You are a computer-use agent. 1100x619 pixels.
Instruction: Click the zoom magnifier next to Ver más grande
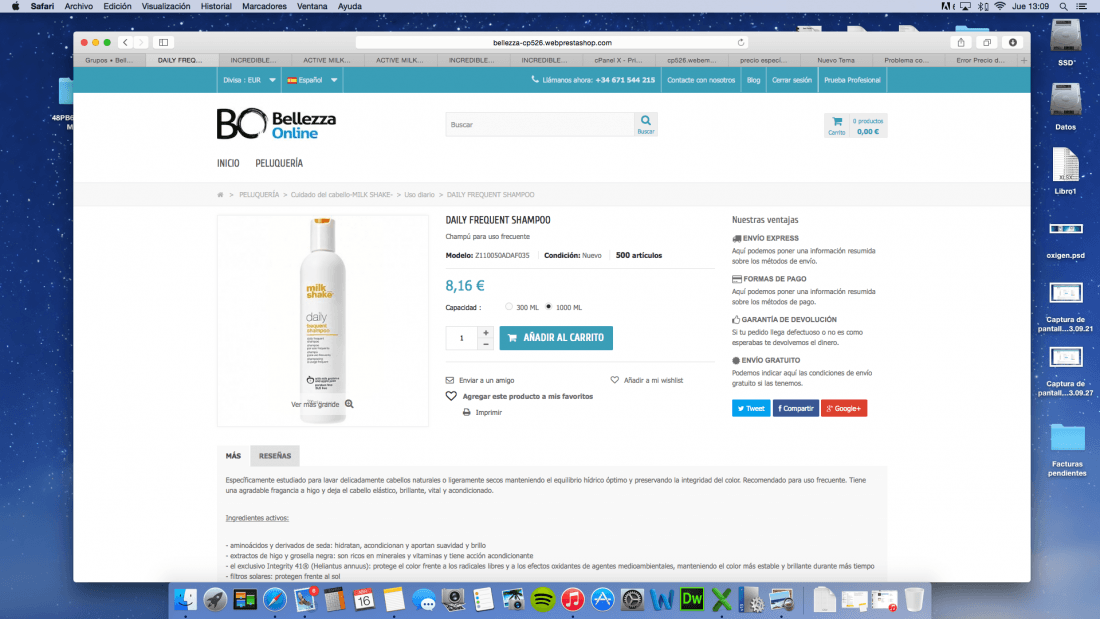[349, 404]
